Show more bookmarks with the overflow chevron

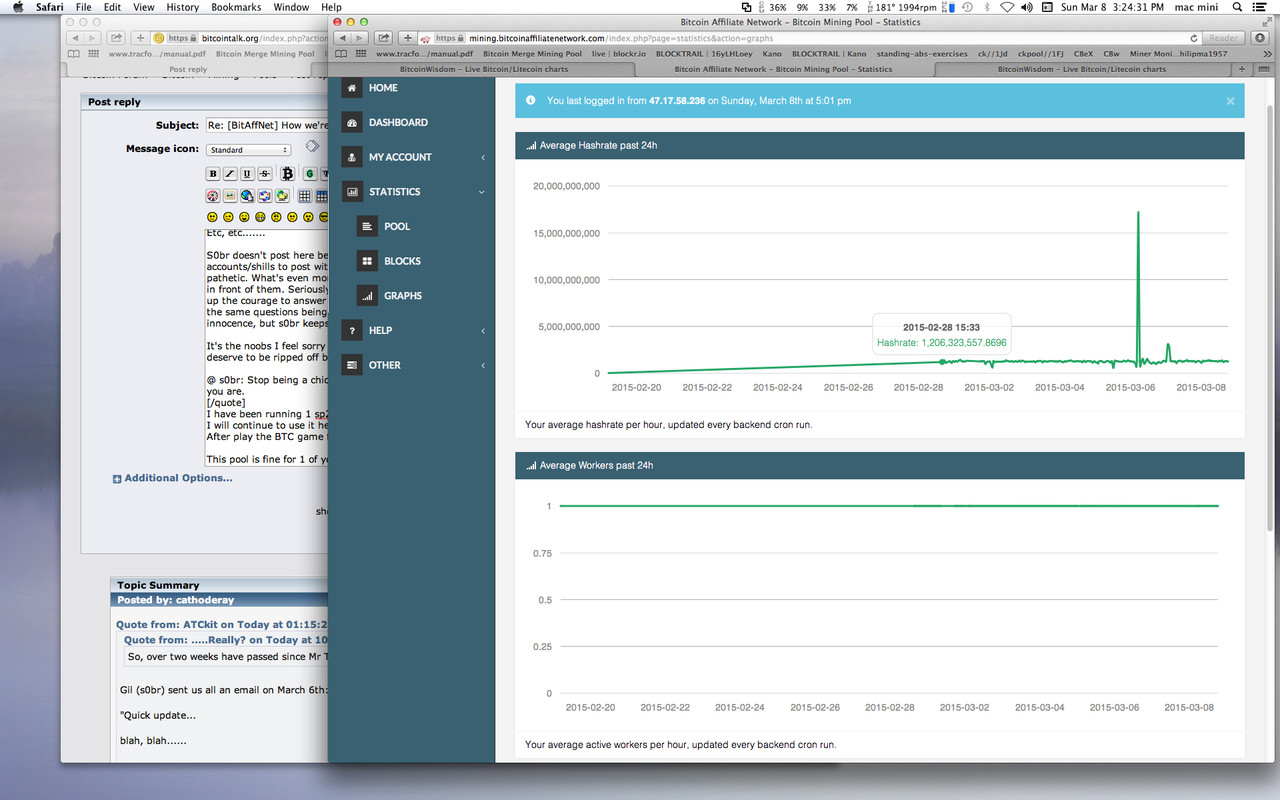click(x=1267, y=54)
